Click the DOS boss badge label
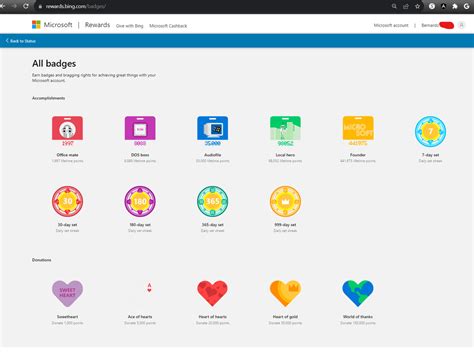Viewport: 474px width, 364px height. [140, 155]
